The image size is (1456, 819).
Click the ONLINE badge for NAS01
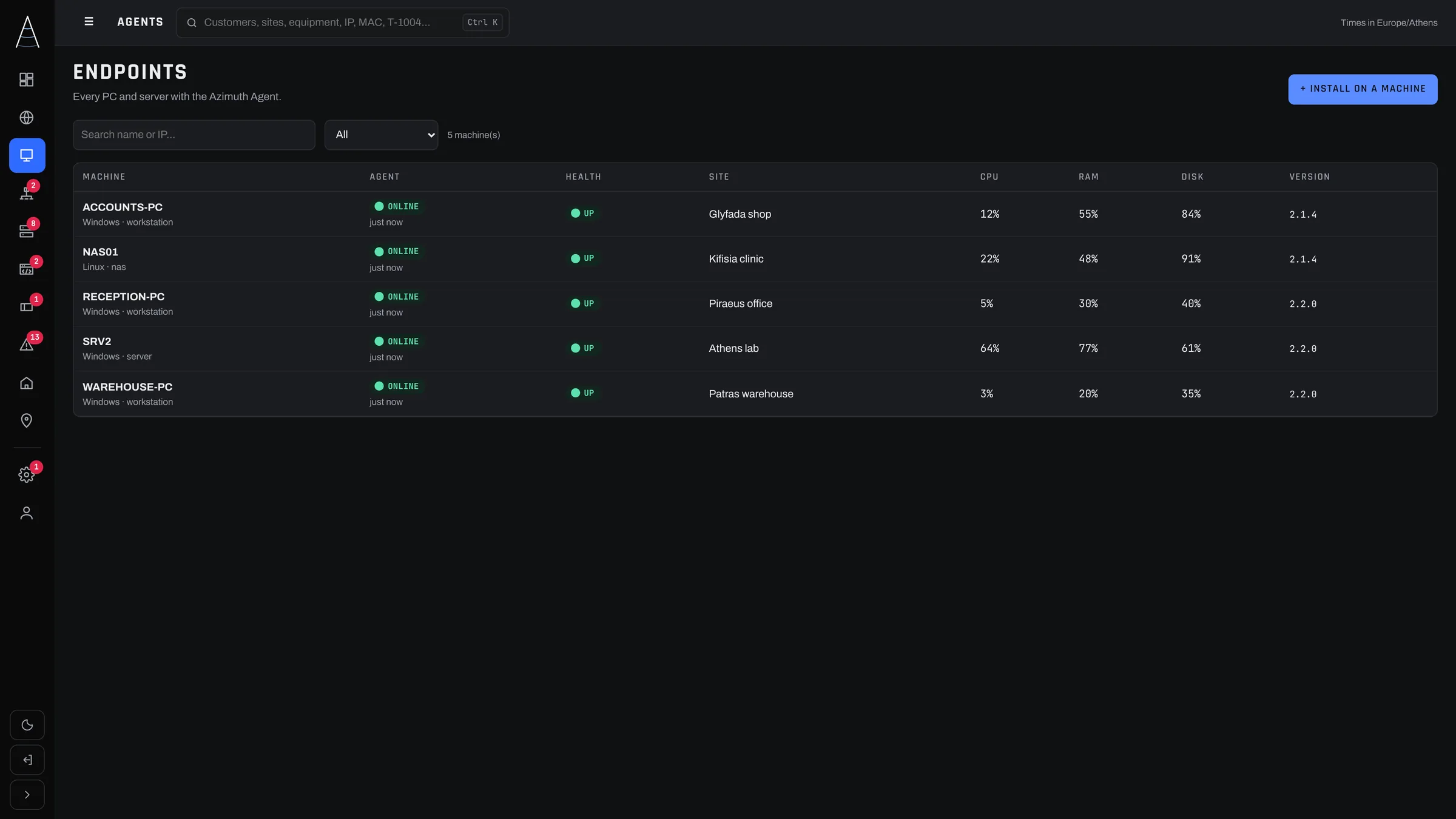pyautogui.click(x=397, y=252)
